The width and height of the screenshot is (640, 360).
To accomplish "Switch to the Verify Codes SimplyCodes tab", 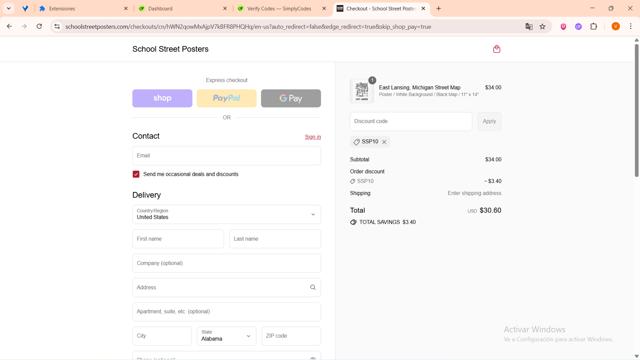I will 280,9.
